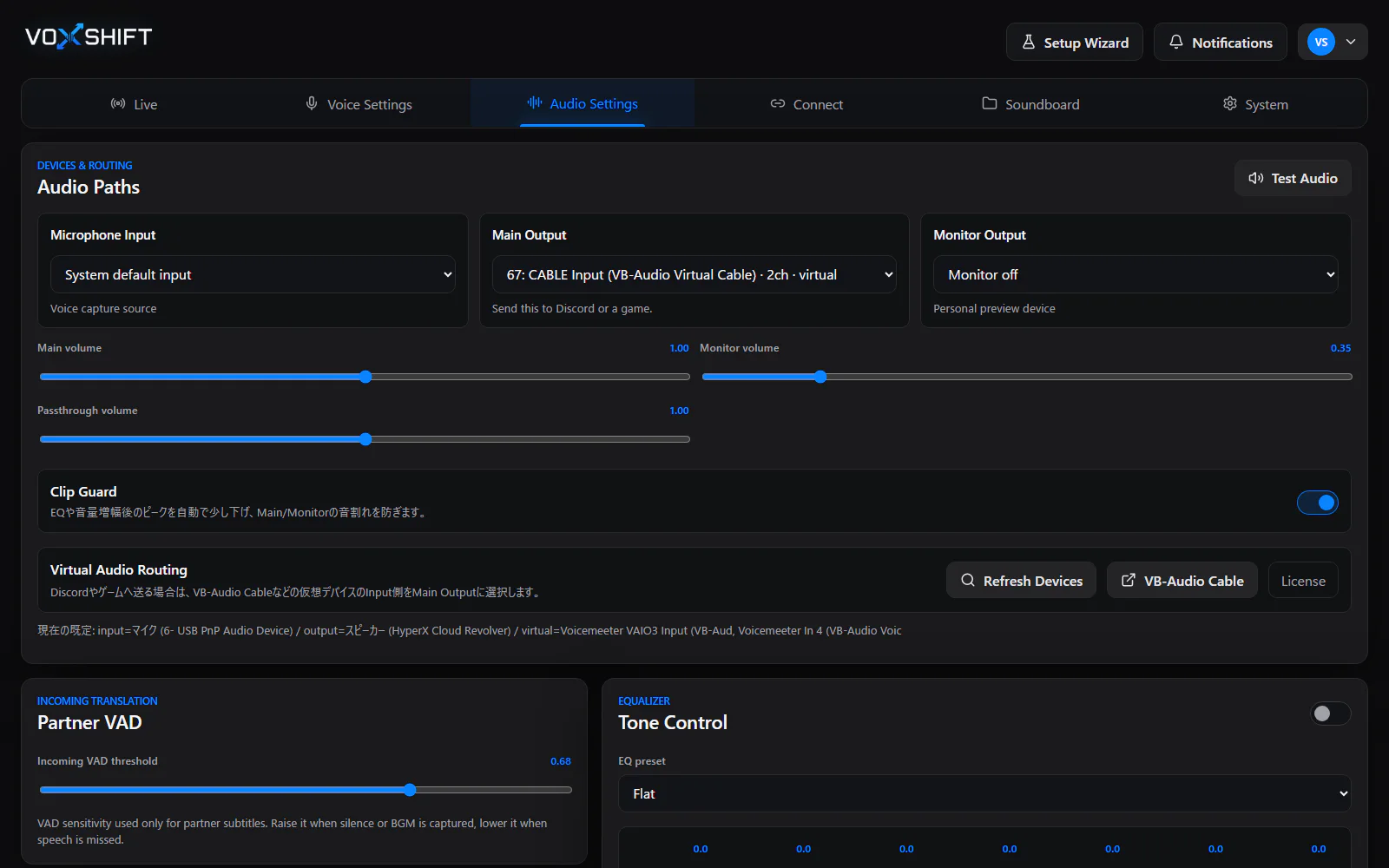Screen dimensions: 1389x868
Task: Click the flask icon in Setup Wizard
Action: [1029, 42]
